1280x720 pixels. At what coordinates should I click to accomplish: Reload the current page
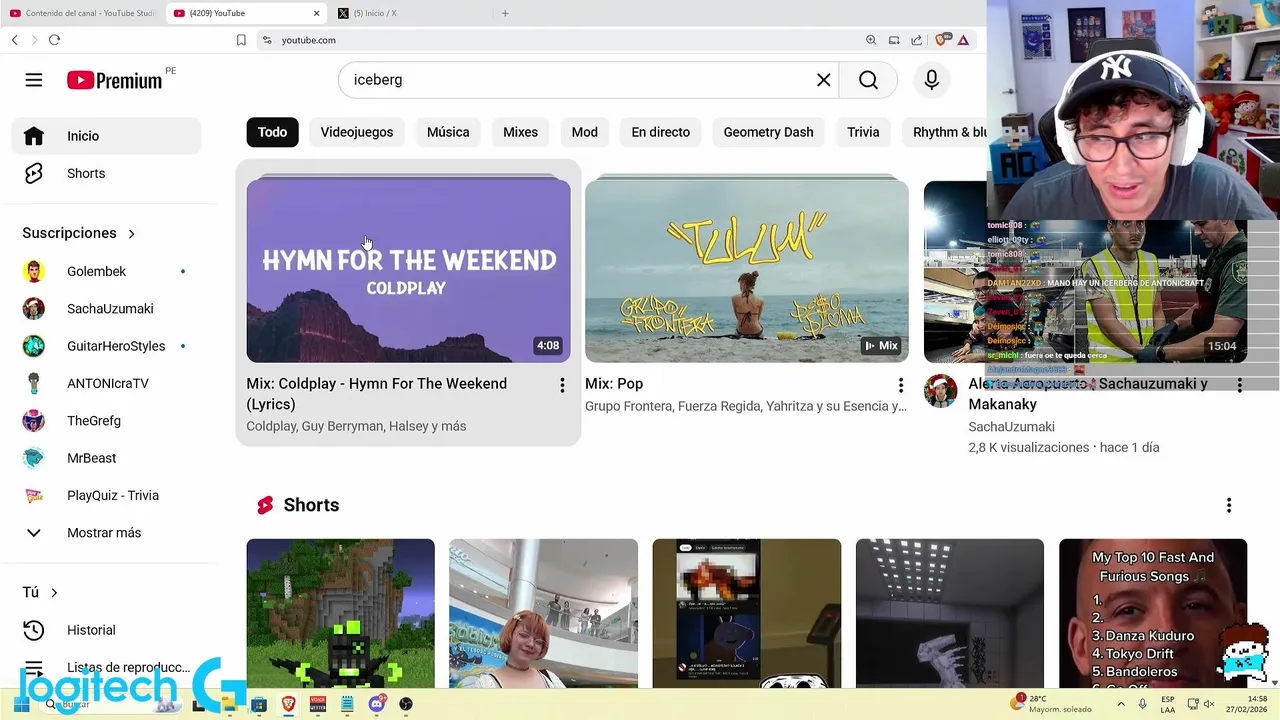click(x=54, y=40)
